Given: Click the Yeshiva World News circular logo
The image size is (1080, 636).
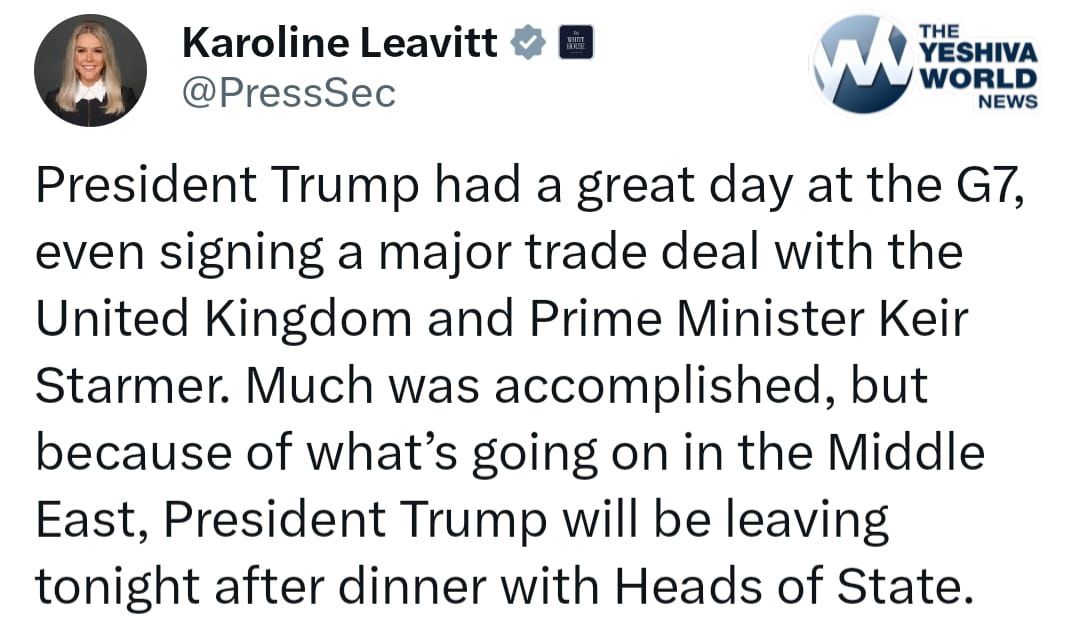Looking at the screenshot, I should pyautogui.click(x=861, y=63).
